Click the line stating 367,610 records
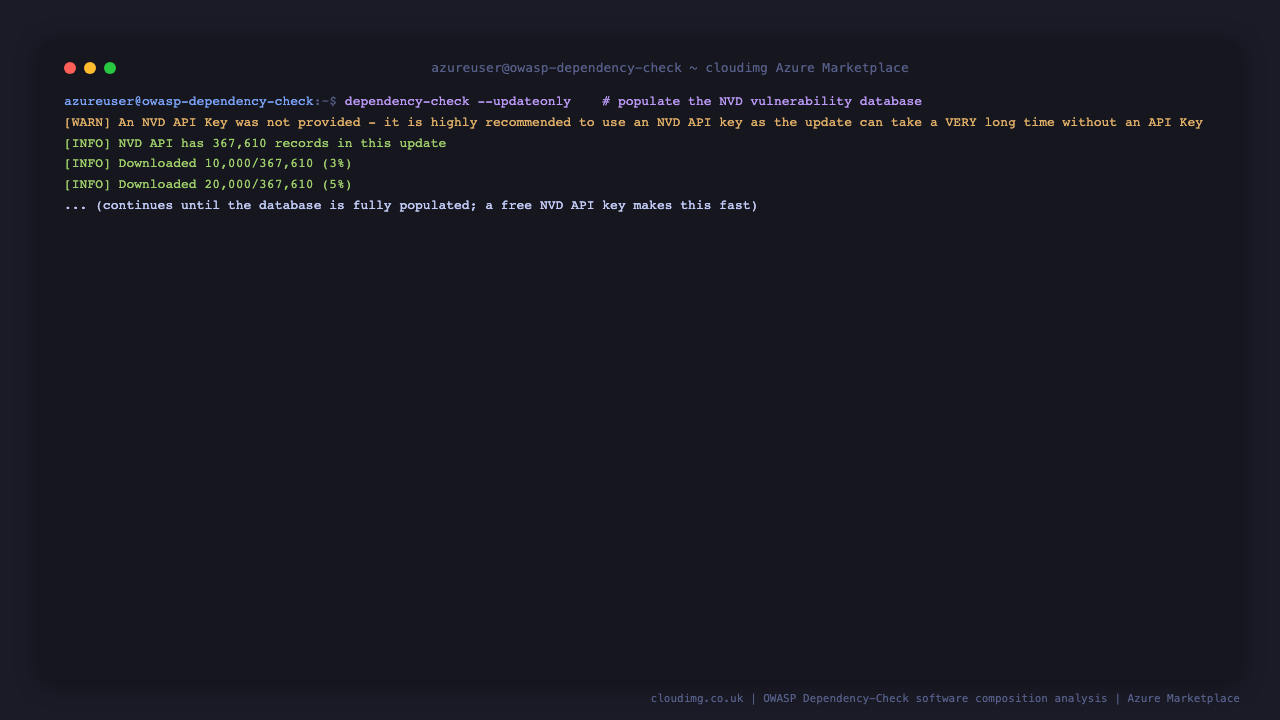The height and width of the screenshot is (720, 1280). click(255, 144)
